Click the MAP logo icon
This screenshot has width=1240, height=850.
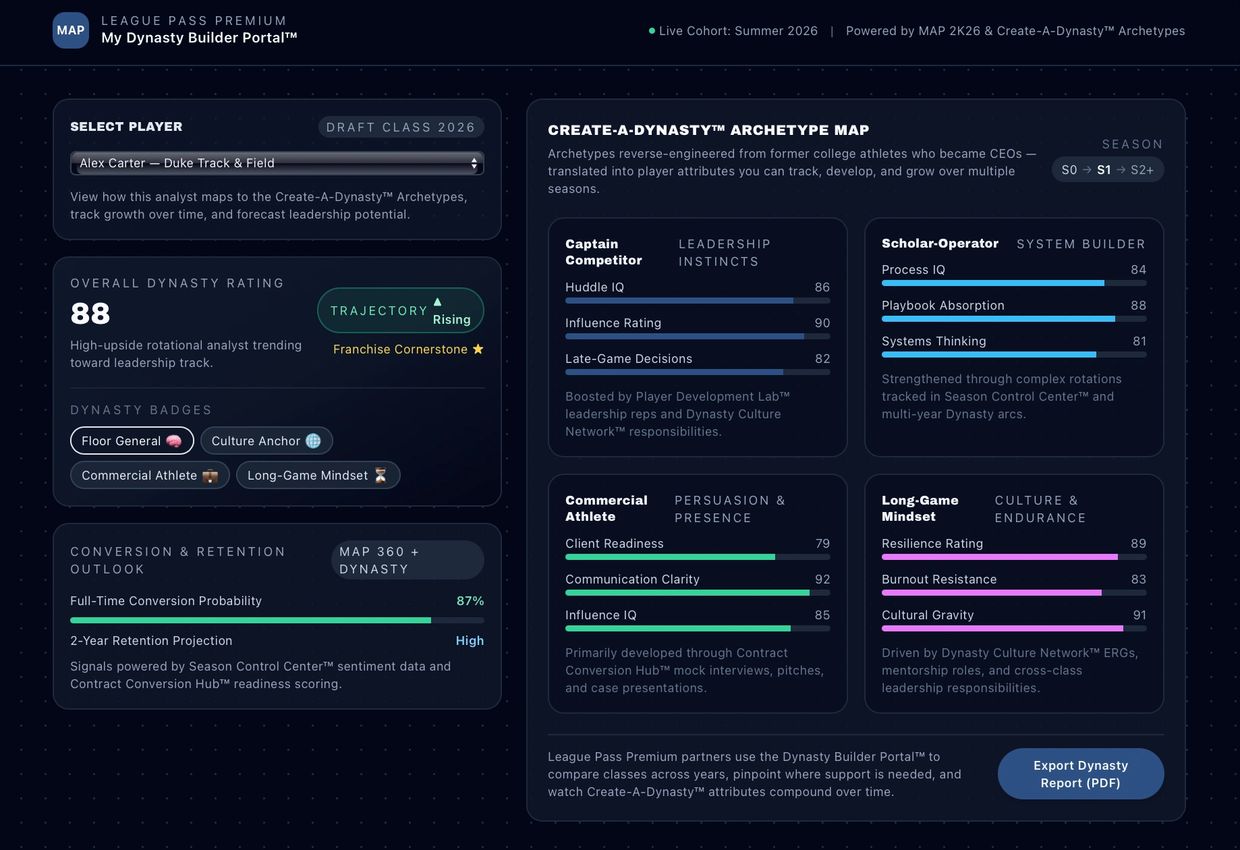(70, 30)
